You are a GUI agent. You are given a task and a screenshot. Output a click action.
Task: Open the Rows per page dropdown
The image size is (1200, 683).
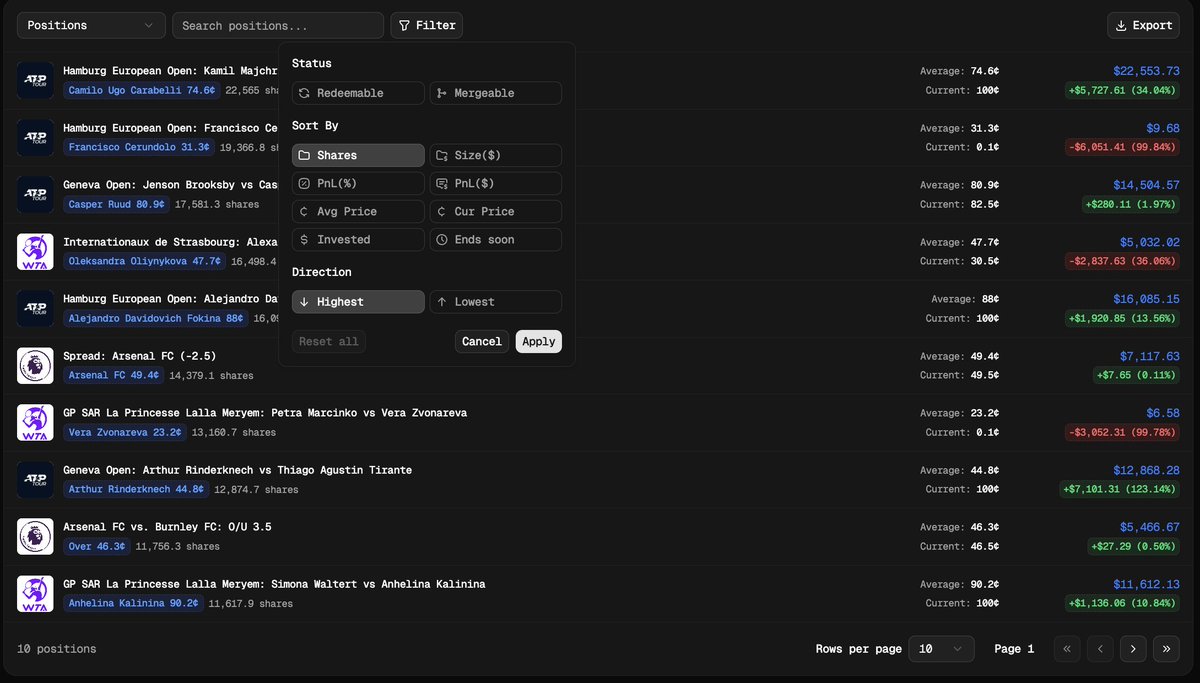941,649
